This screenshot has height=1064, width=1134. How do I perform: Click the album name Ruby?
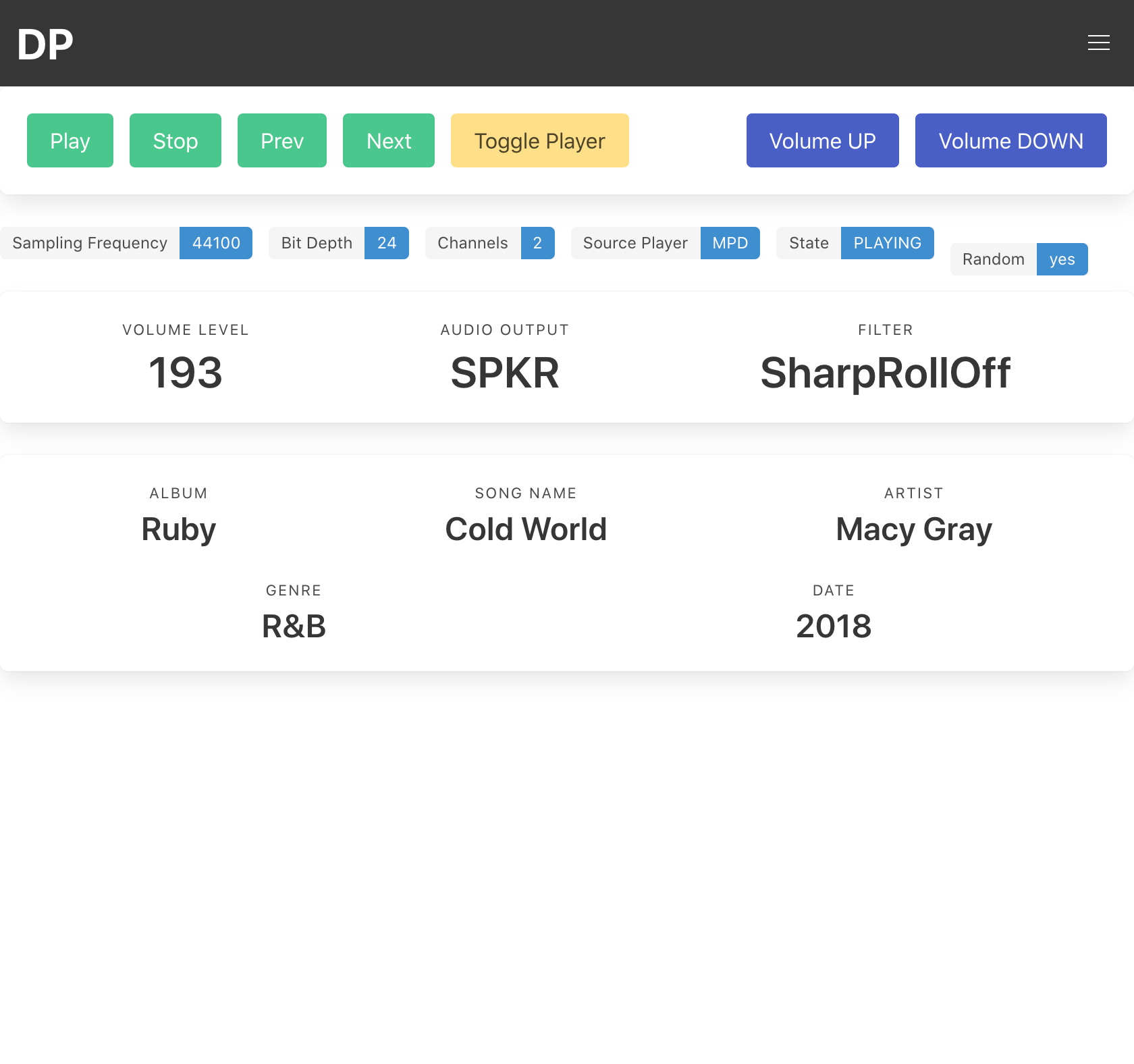click(179, 529)
